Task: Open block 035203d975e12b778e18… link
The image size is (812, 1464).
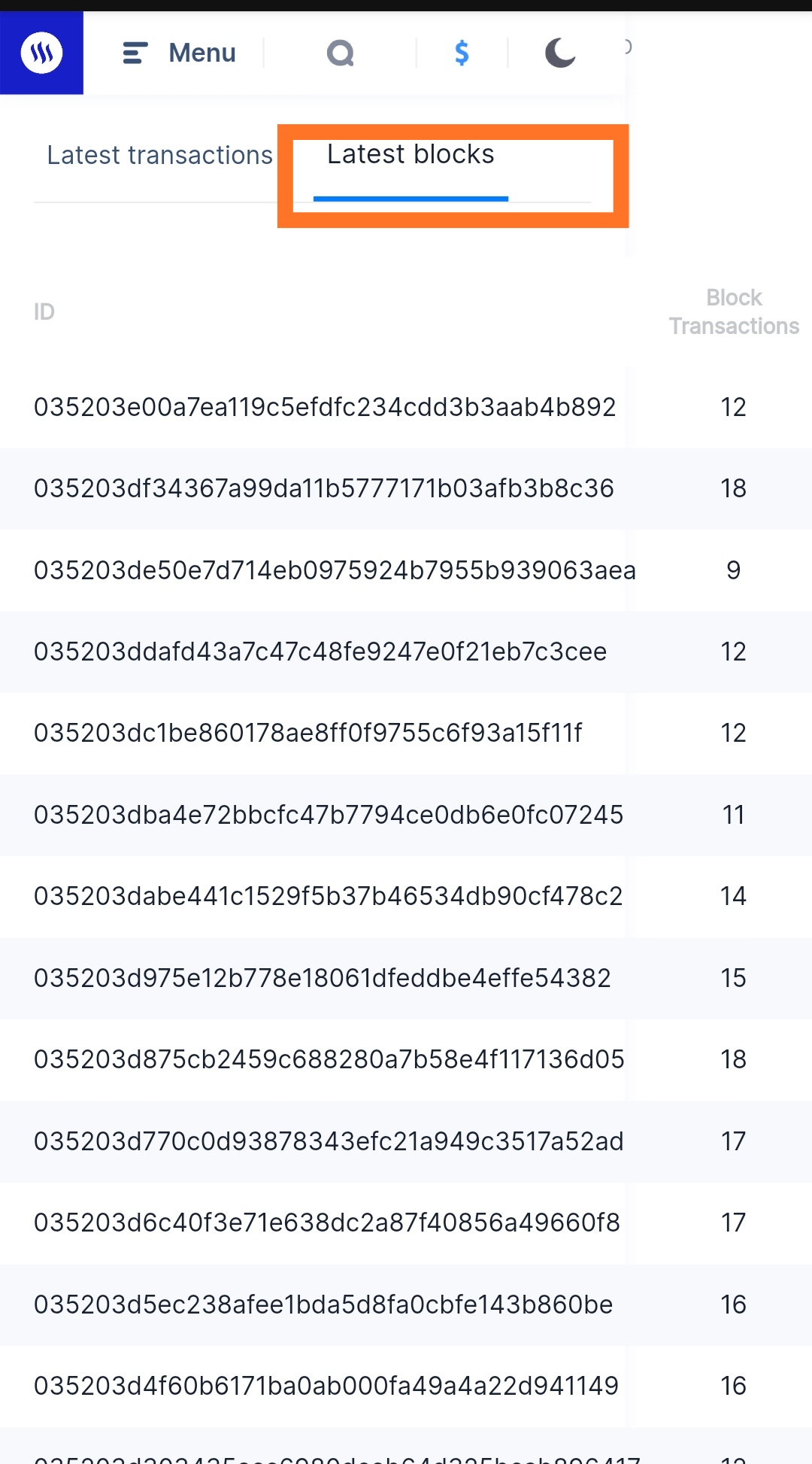Action: 323,978
